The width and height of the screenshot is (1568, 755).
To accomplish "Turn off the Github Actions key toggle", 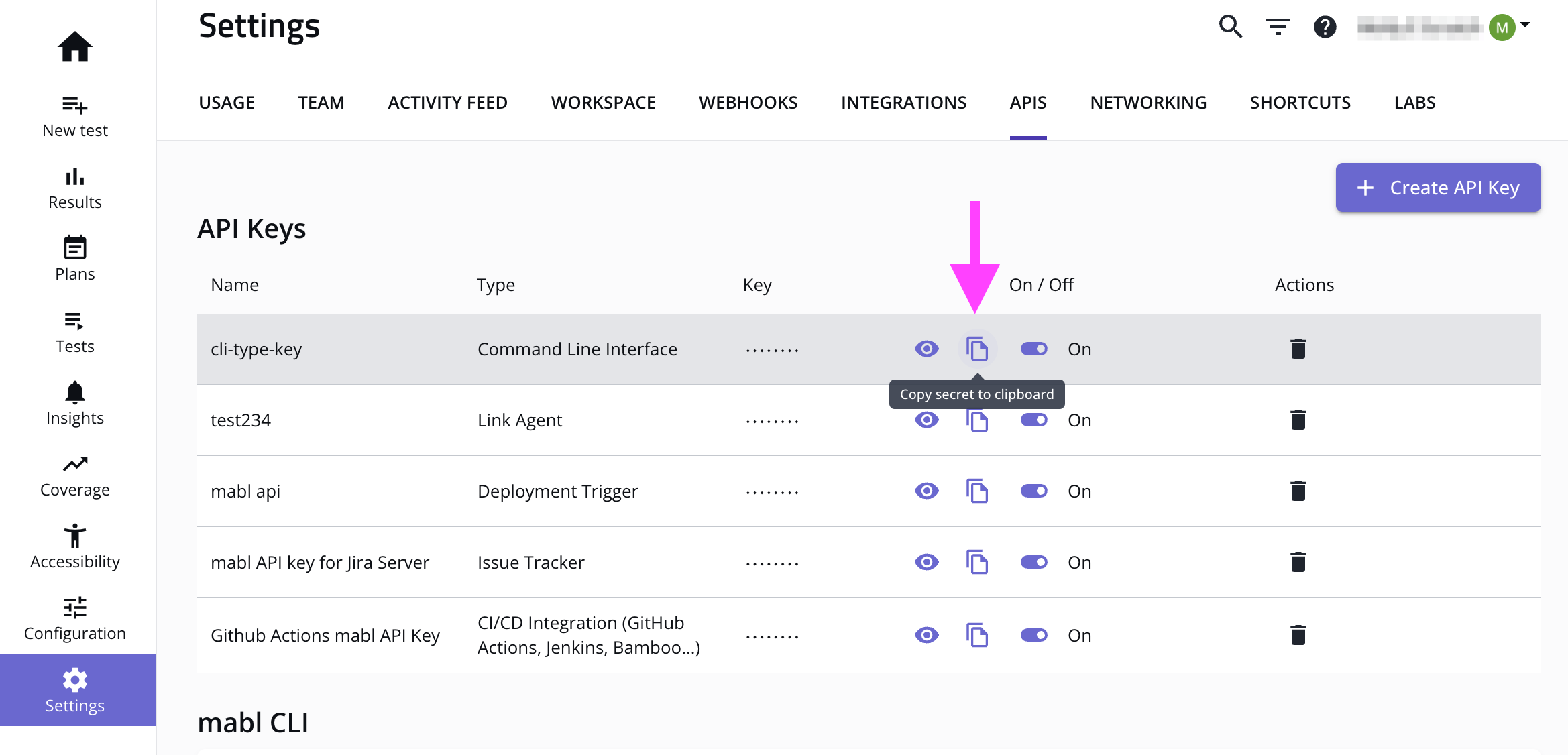I will pyautogui.click(x=1033, y=635).
